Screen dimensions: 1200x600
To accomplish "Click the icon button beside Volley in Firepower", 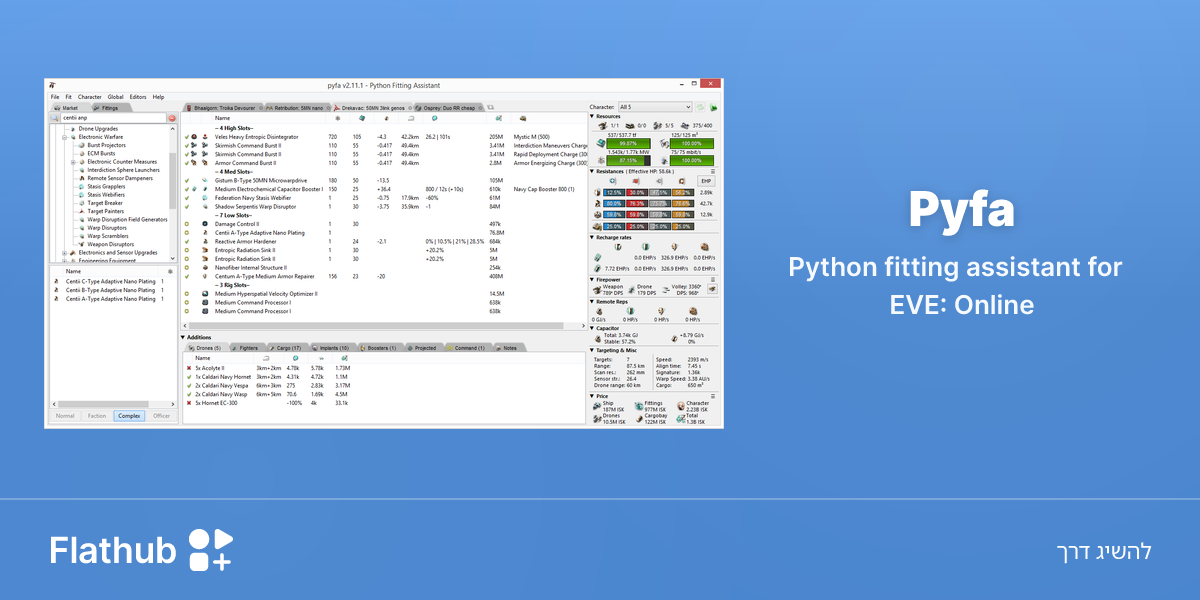I will point(712,289).
